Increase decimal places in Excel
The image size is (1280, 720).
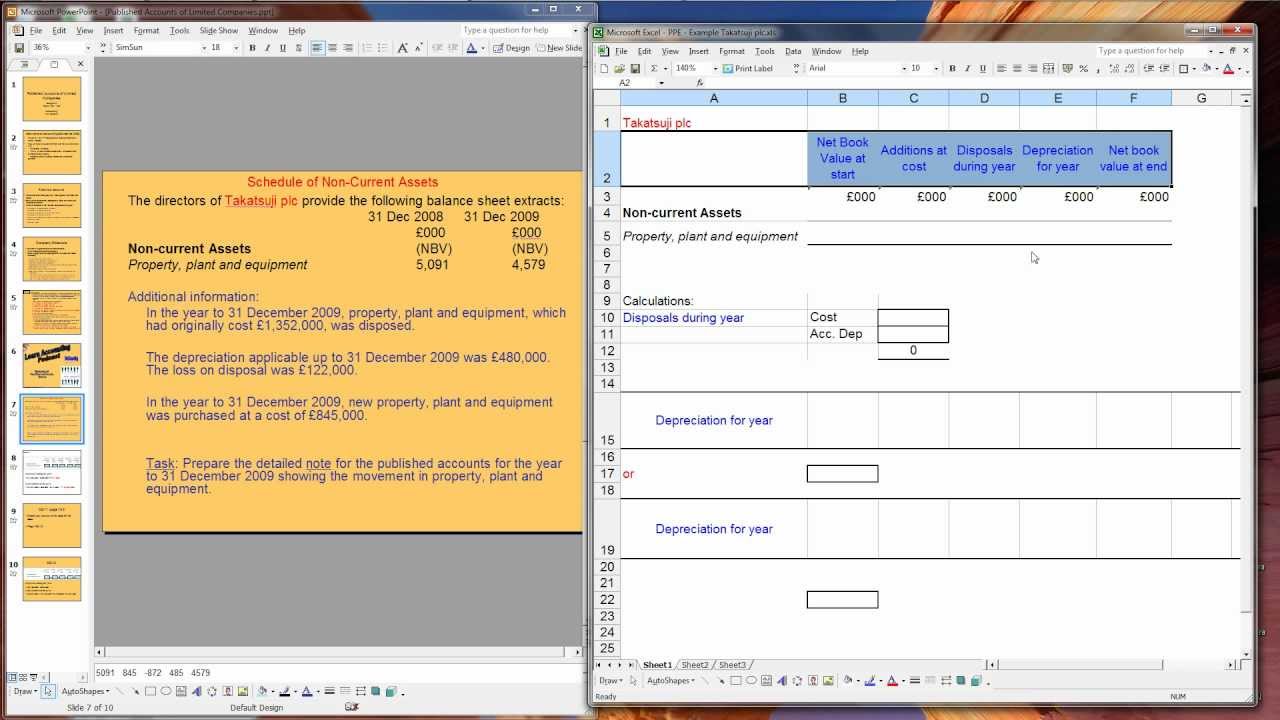pos(1113,68)
